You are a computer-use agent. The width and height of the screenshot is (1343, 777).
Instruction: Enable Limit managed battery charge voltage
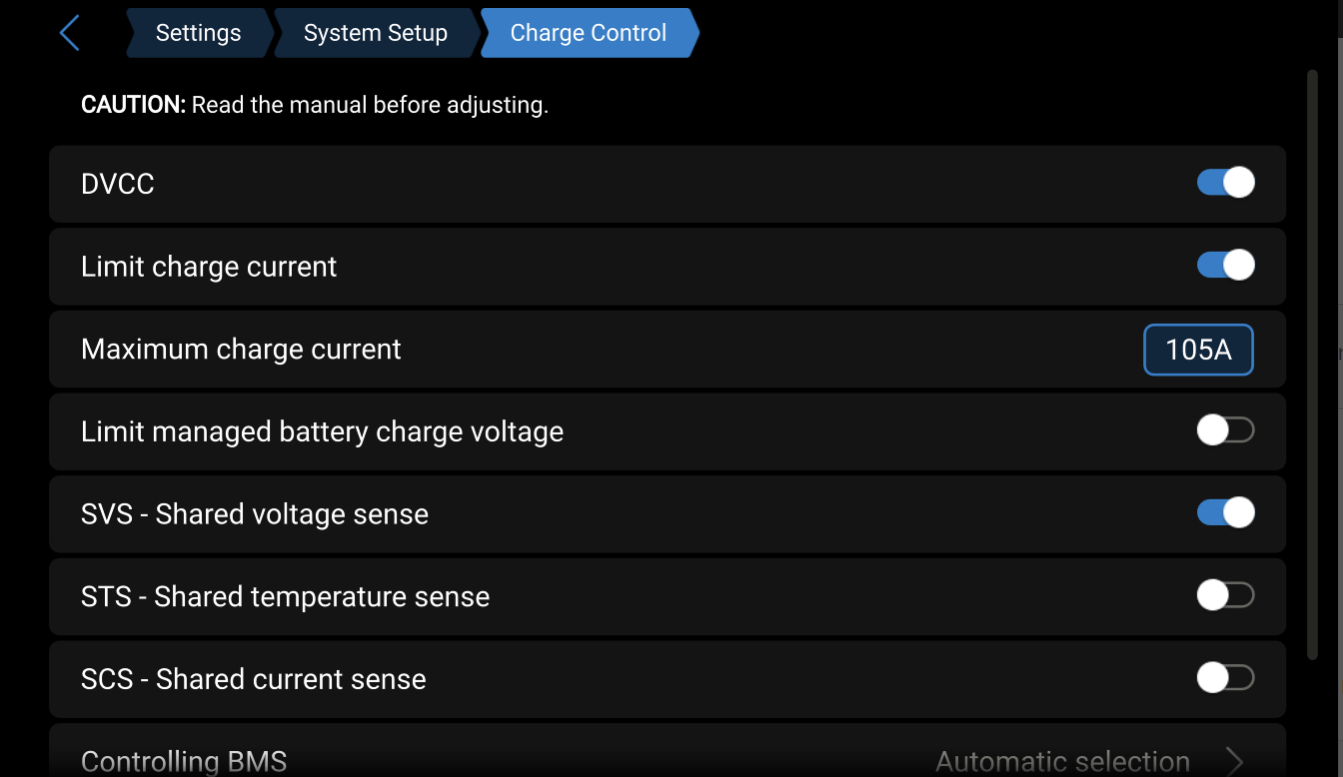(1225, 431)
